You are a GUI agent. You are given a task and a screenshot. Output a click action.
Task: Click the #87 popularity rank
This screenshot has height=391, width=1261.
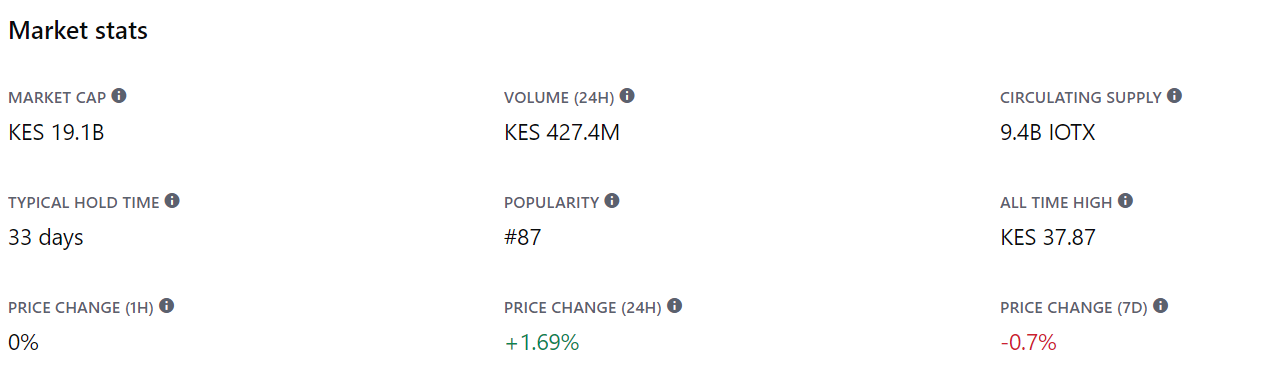[x=523, y=238]
